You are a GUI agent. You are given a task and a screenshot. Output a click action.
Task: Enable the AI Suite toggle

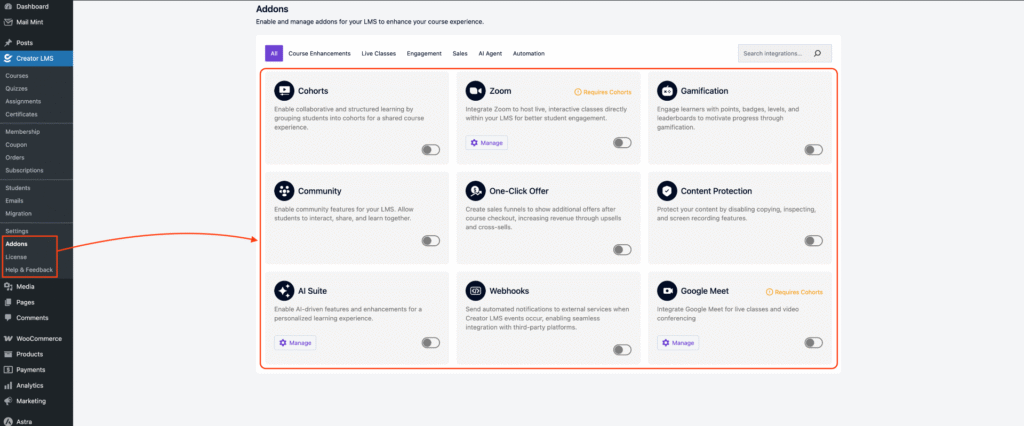pos(430,342)
